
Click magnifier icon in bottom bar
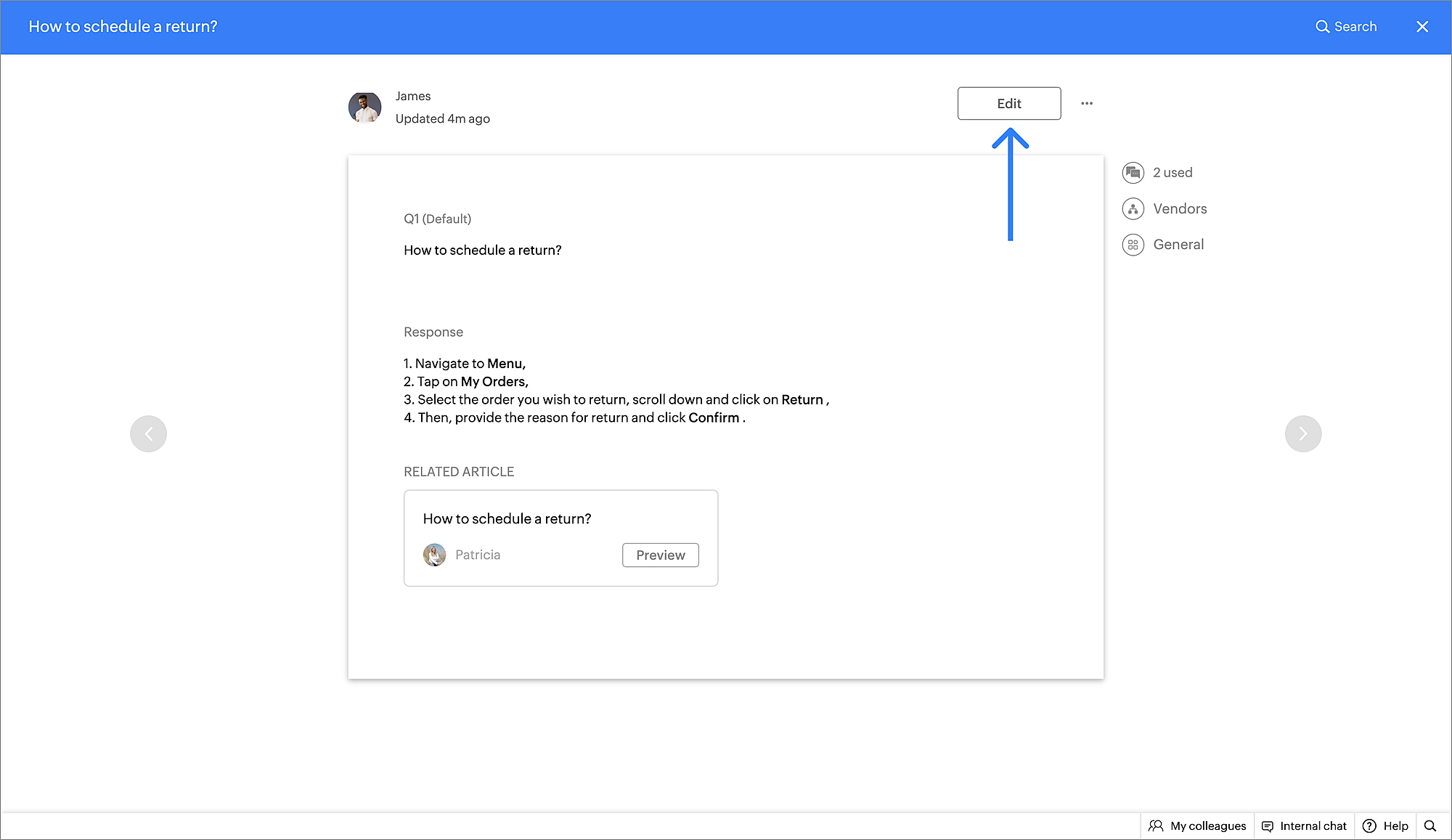[1429, 825]
